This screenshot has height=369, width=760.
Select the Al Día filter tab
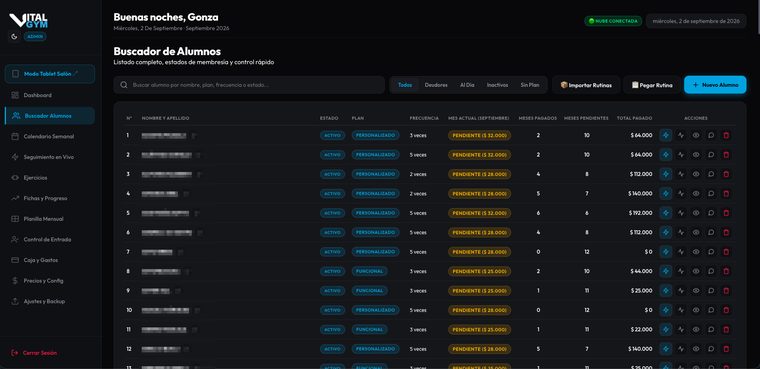point(467,85)
